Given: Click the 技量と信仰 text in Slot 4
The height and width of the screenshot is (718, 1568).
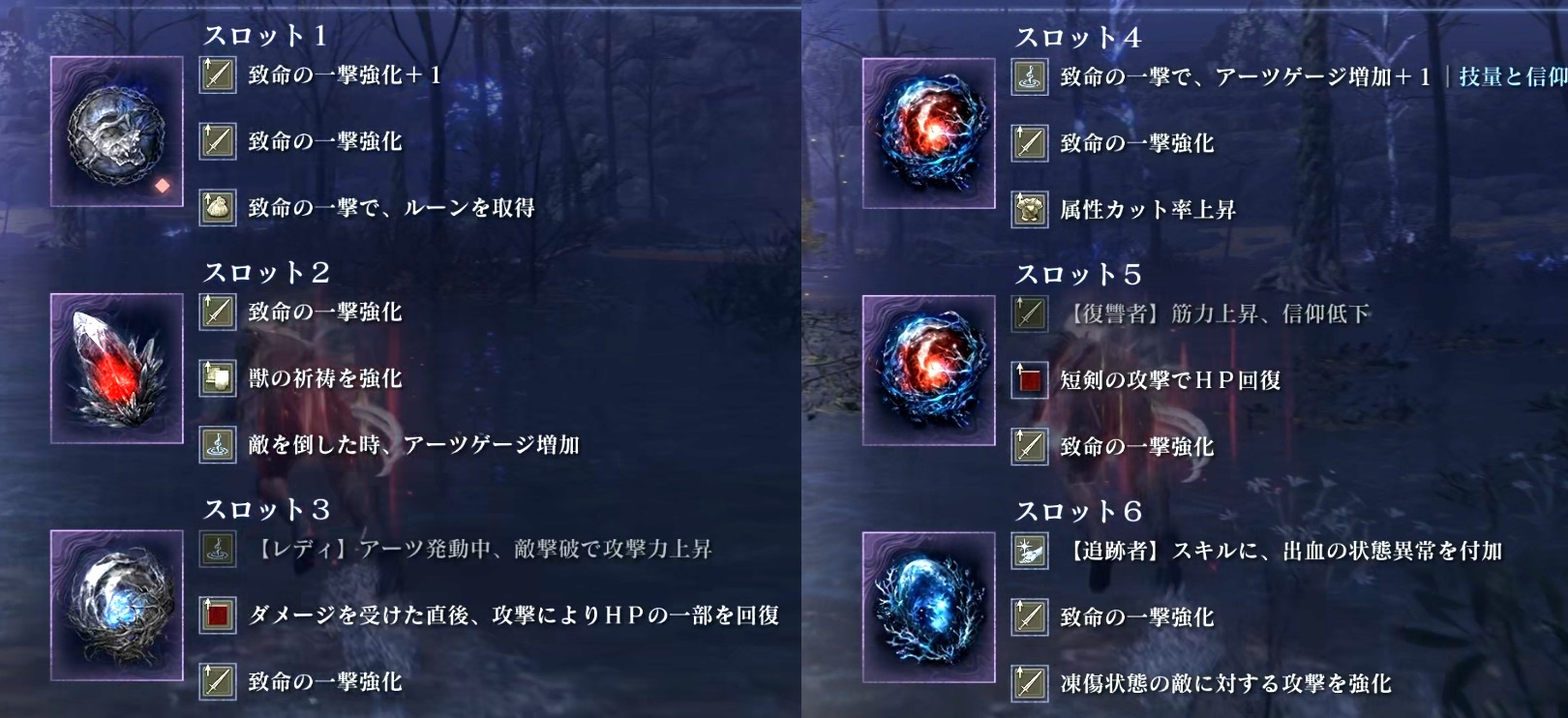Looking at the screenshot, I should 1513,76.
